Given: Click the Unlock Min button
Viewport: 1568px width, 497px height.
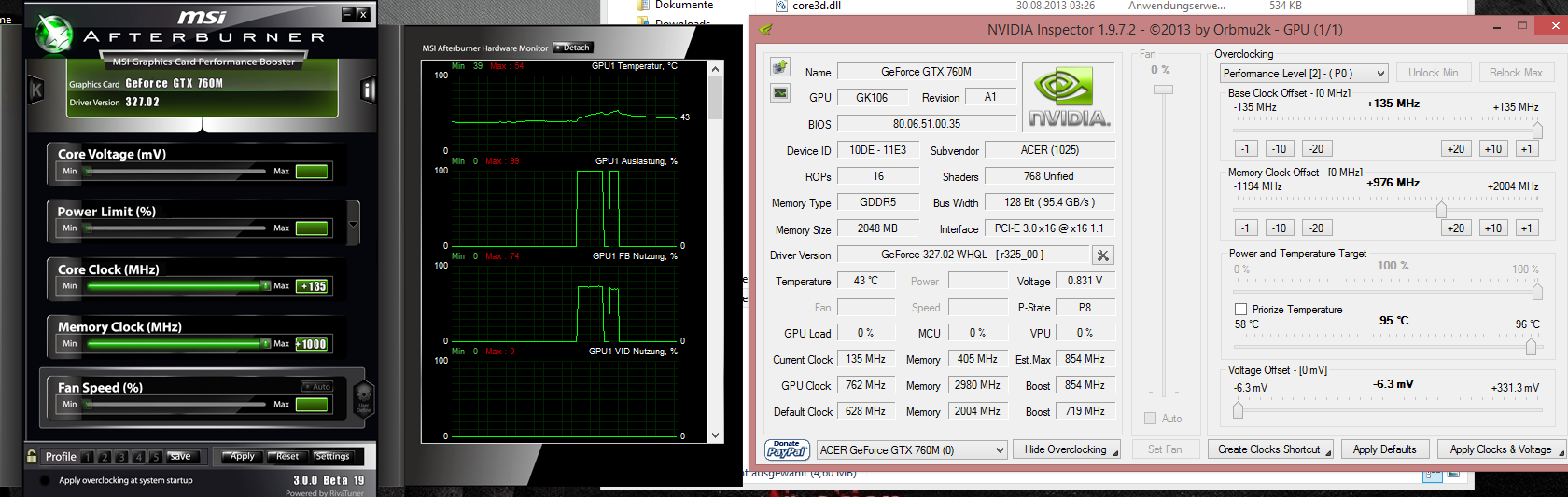Looking at the screenshot, I should (x=1433, y=73).
